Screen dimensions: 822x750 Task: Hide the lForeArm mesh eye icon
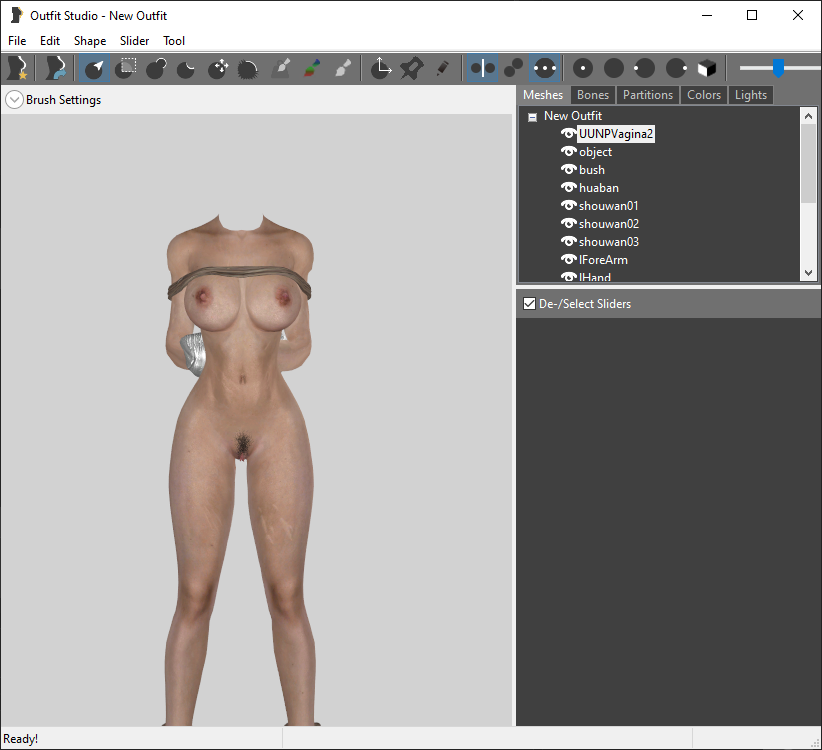(x=569, y=259)
